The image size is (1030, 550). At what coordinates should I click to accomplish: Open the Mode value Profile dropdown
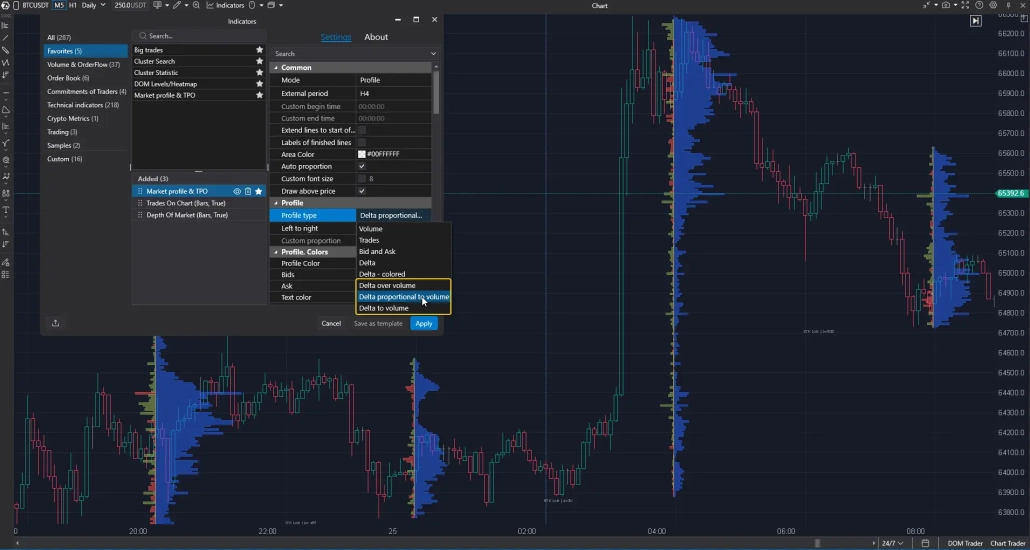coord(394,80)
